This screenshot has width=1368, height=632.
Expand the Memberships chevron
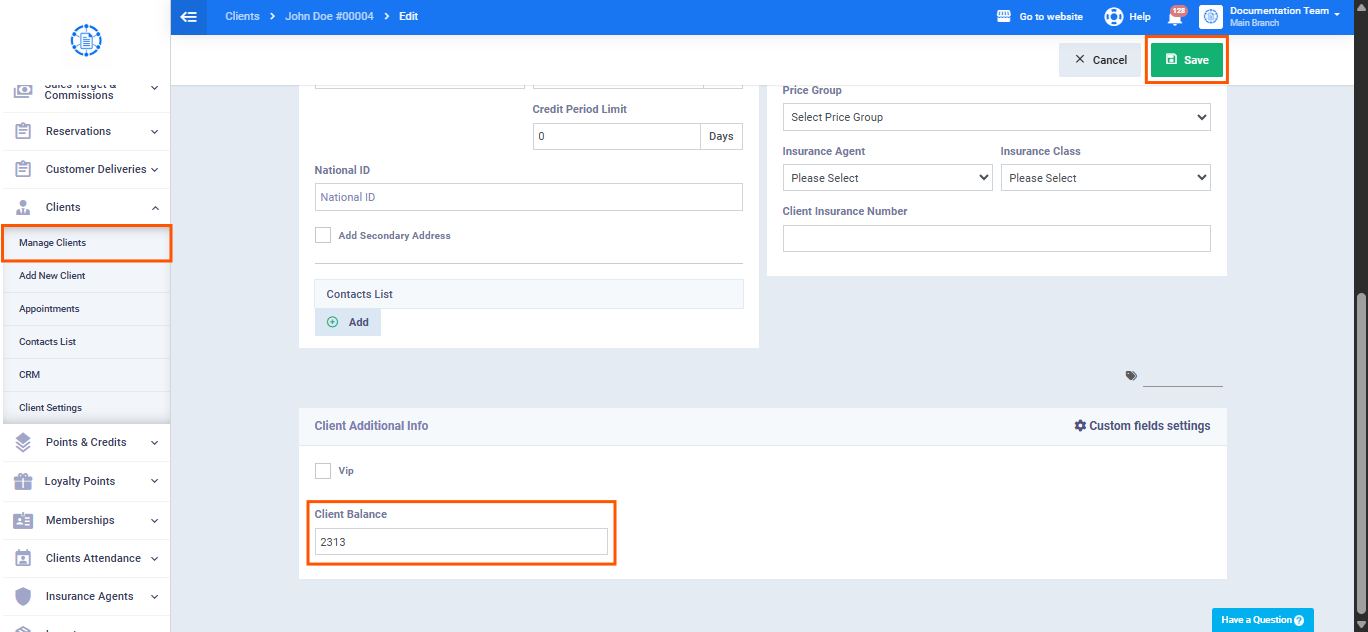154,520
